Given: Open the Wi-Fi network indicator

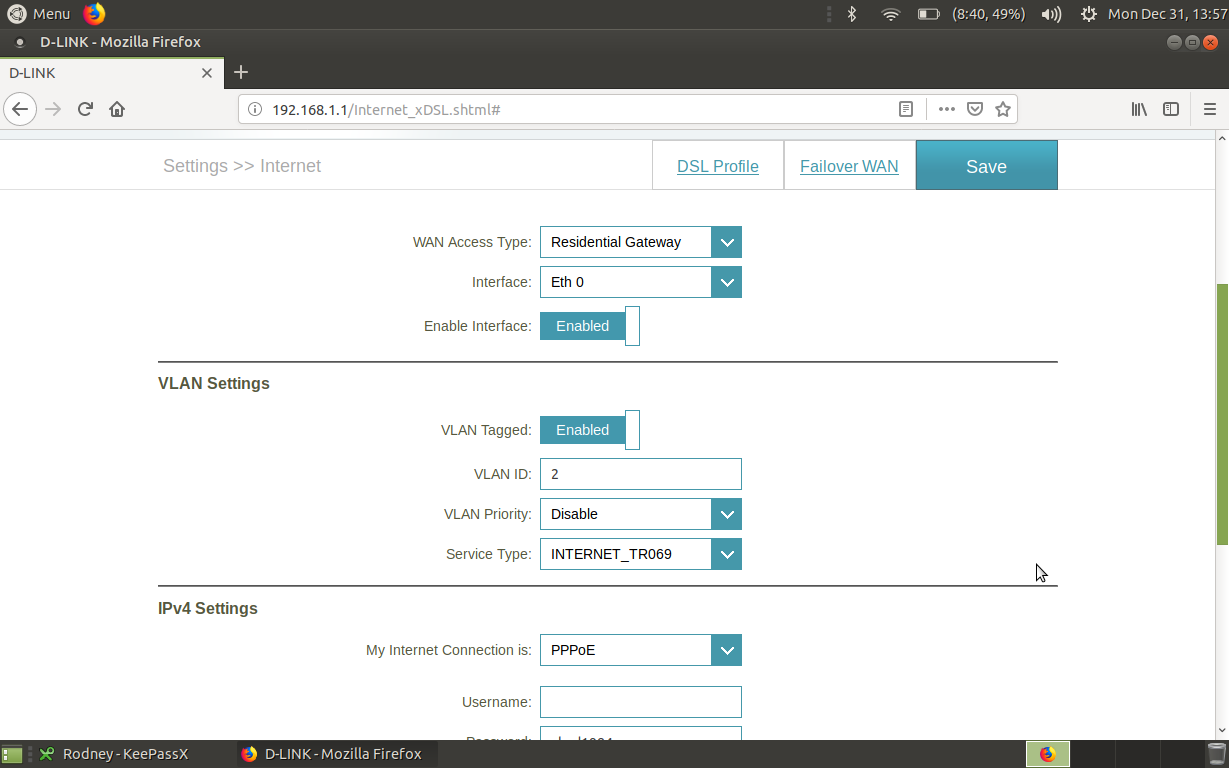Looking at the screenshot, I should (x=890, y=14).
